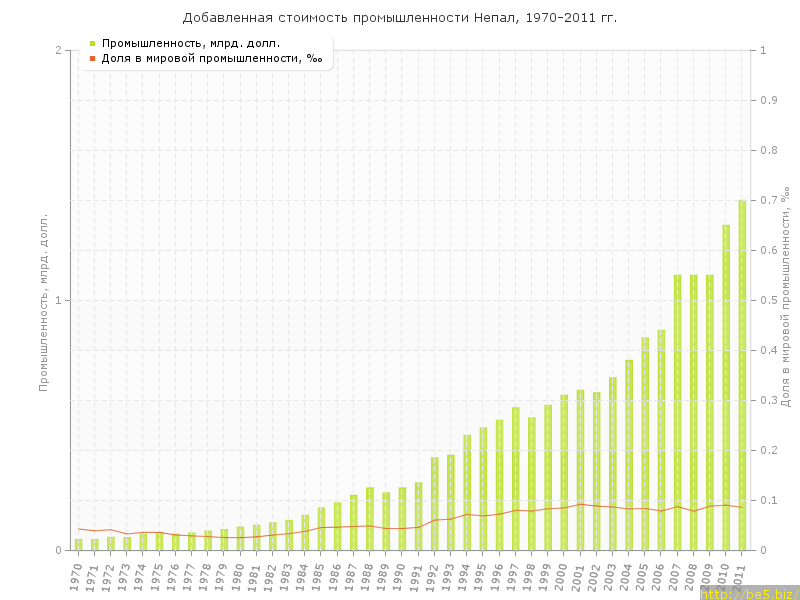Select the tallest bar for 2011
The width and height of the screenshot is (800, 600).
point(742,375)
